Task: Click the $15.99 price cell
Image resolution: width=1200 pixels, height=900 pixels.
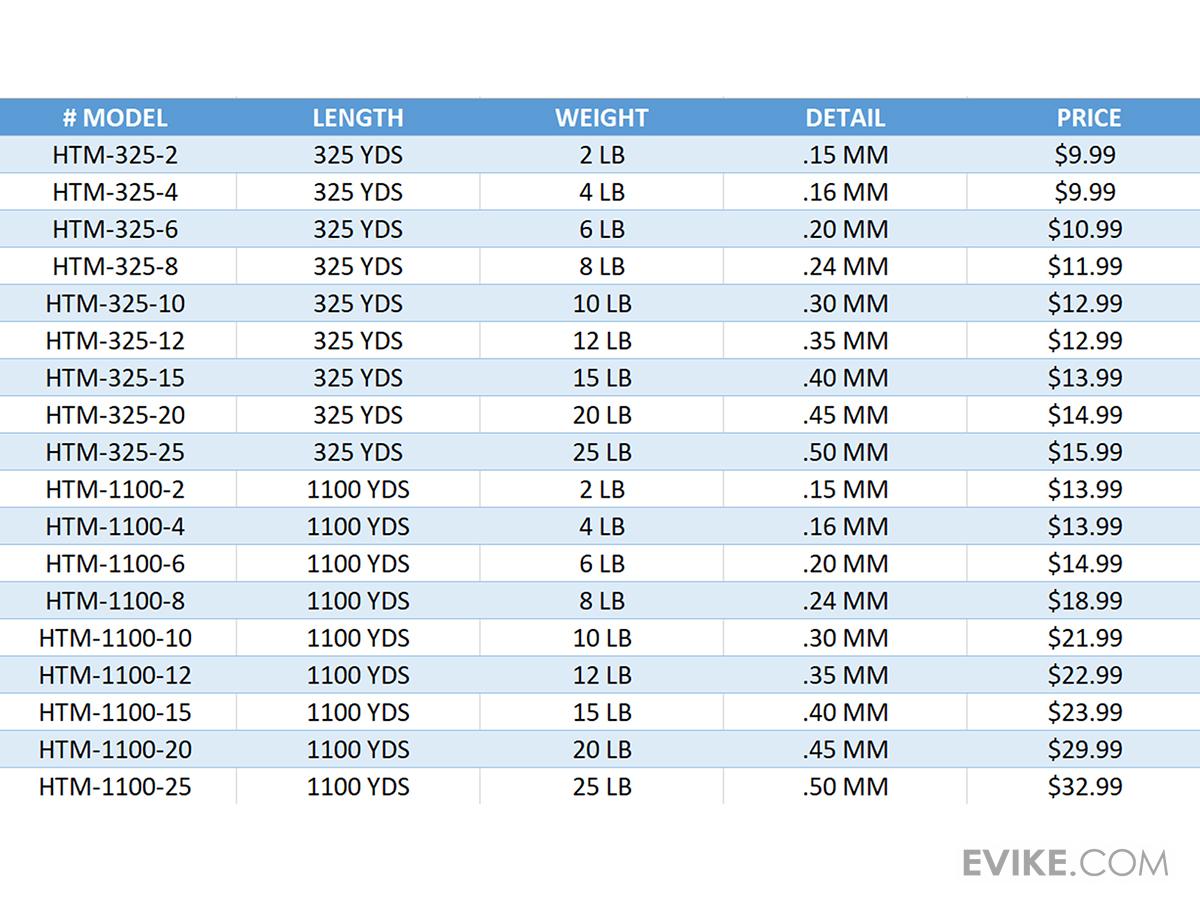Action: (x=1085, y=452)
